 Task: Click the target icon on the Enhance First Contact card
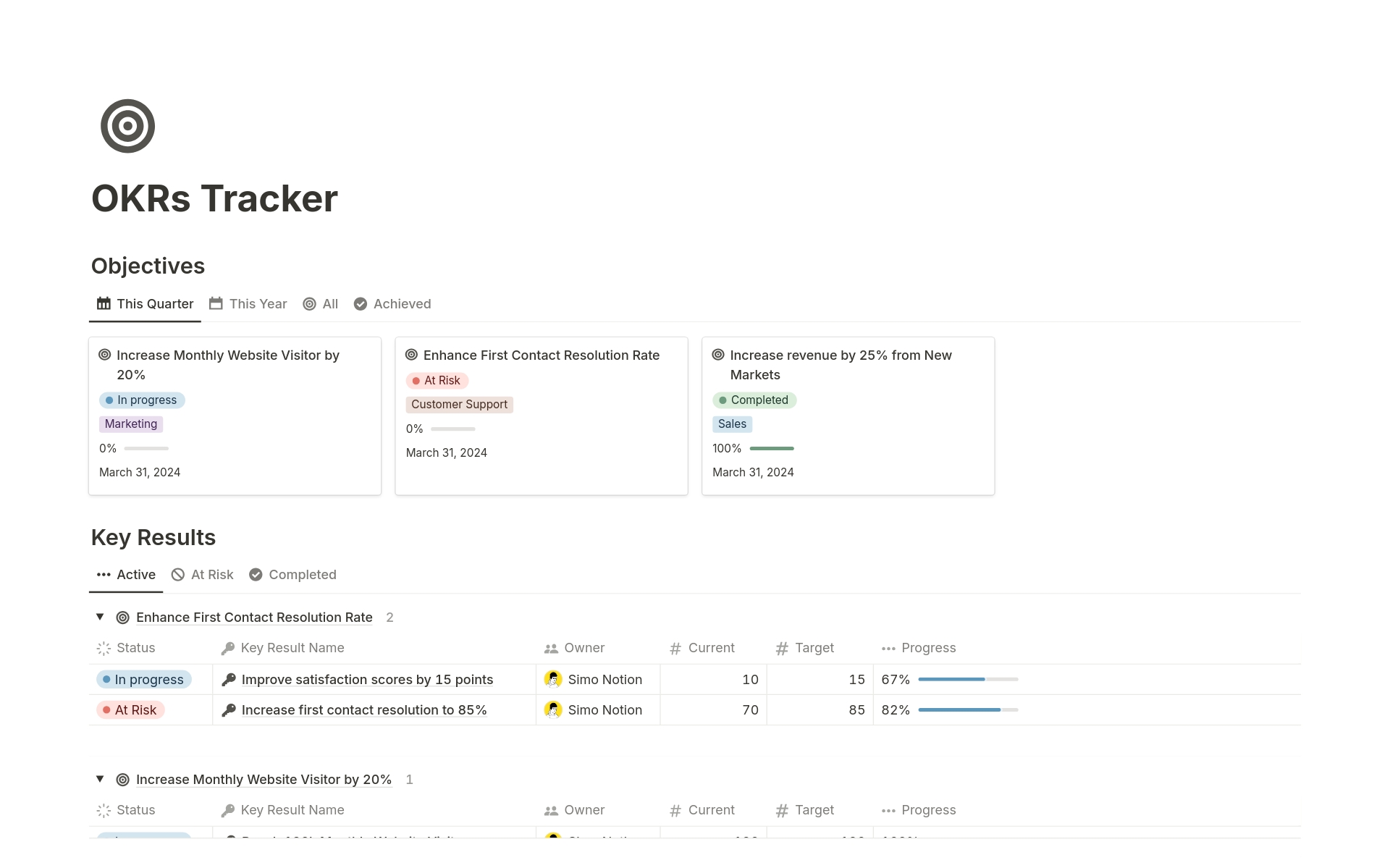pos(411,355)
